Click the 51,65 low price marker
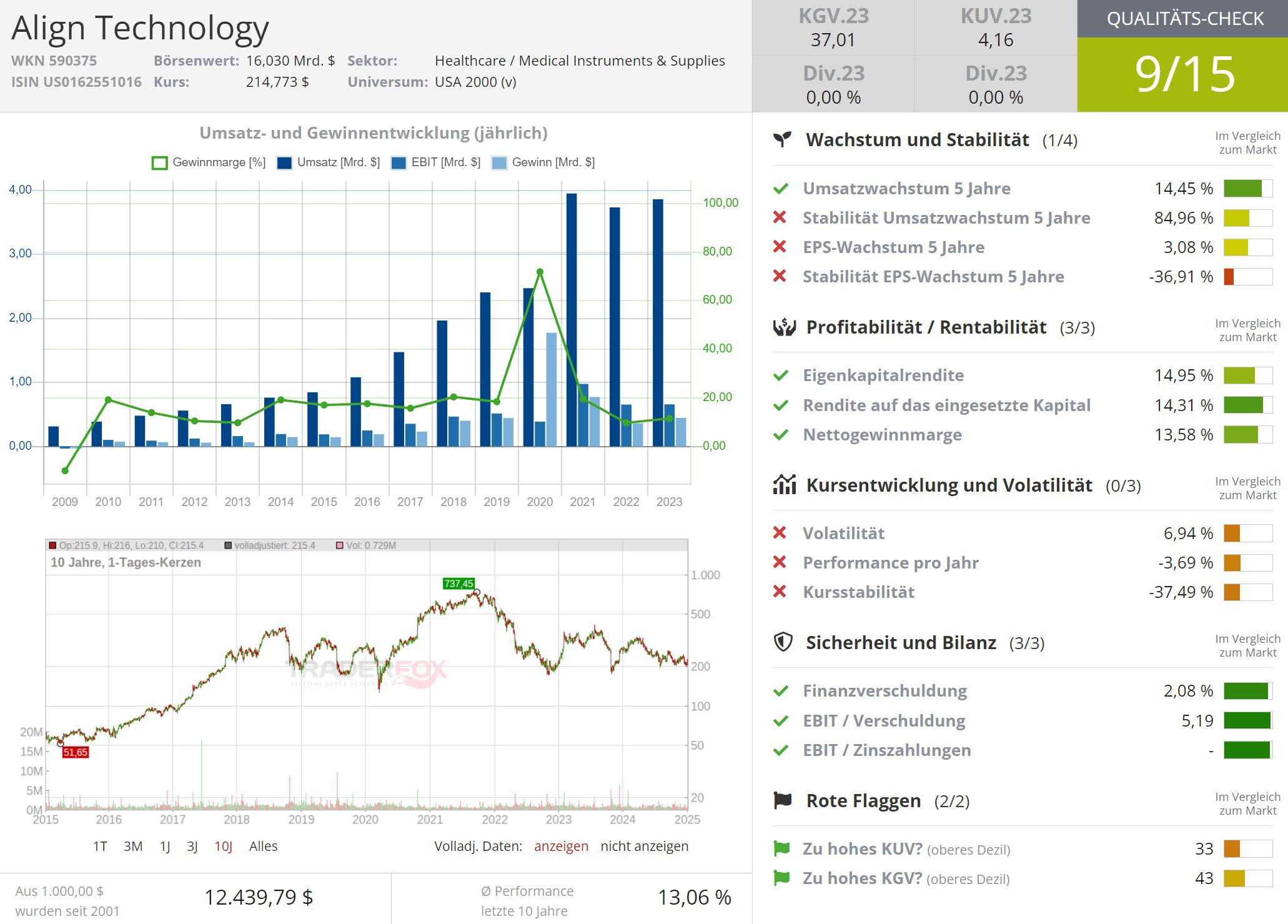The width and height of the screenshot is (1288, 924). click(x=75, y=752)
